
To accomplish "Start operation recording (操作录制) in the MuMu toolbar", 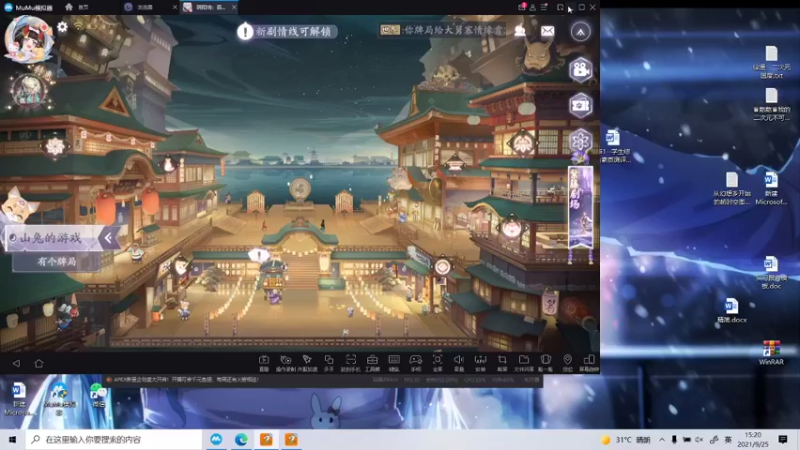I will point(286,363).
